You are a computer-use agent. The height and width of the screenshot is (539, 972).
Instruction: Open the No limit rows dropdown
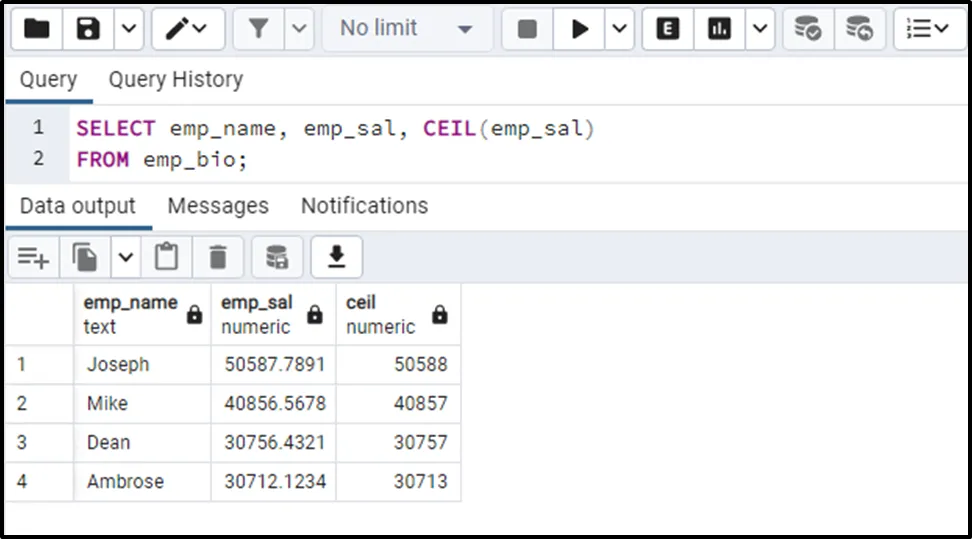pos(406,29)
